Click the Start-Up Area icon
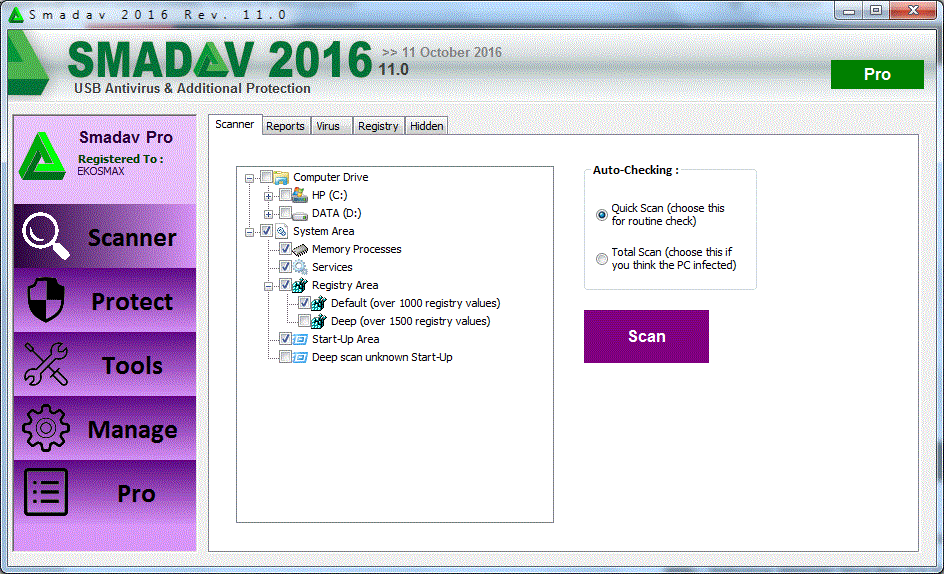This screenshot has height=574, width=944. (300, 339)
